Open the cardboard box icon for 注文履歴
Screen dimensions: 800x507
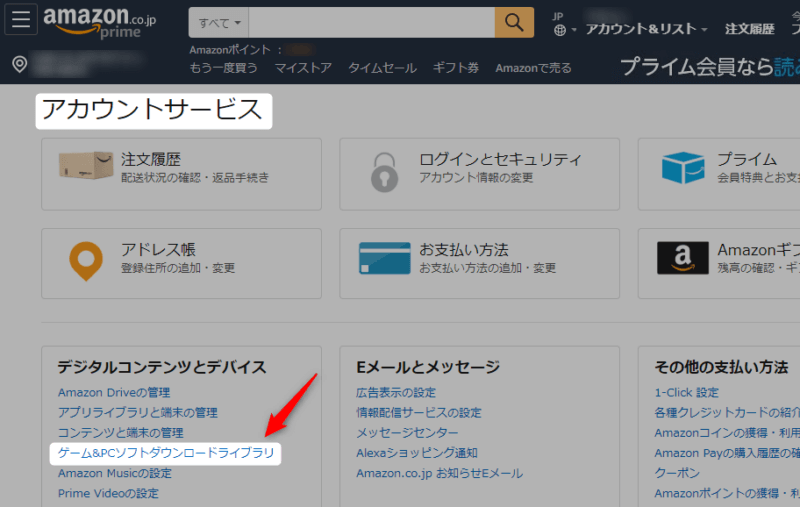[86, 165]
